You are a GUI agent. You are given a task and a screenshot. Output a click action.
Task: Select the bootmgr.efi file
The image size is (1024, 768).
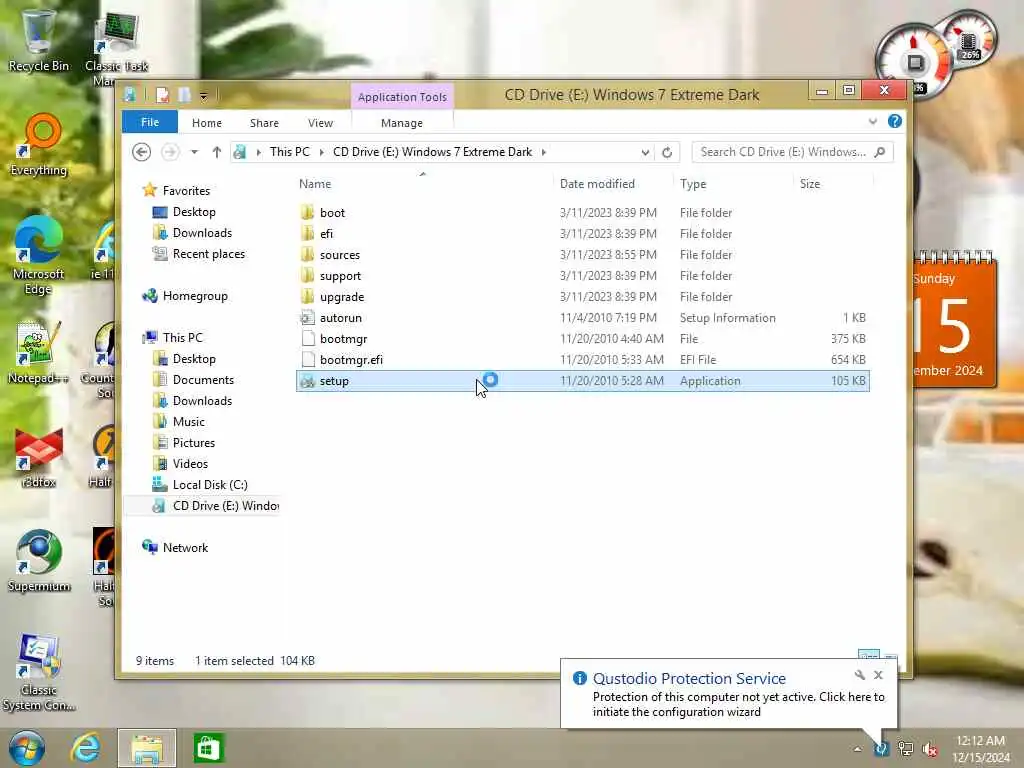pos(583,360)
